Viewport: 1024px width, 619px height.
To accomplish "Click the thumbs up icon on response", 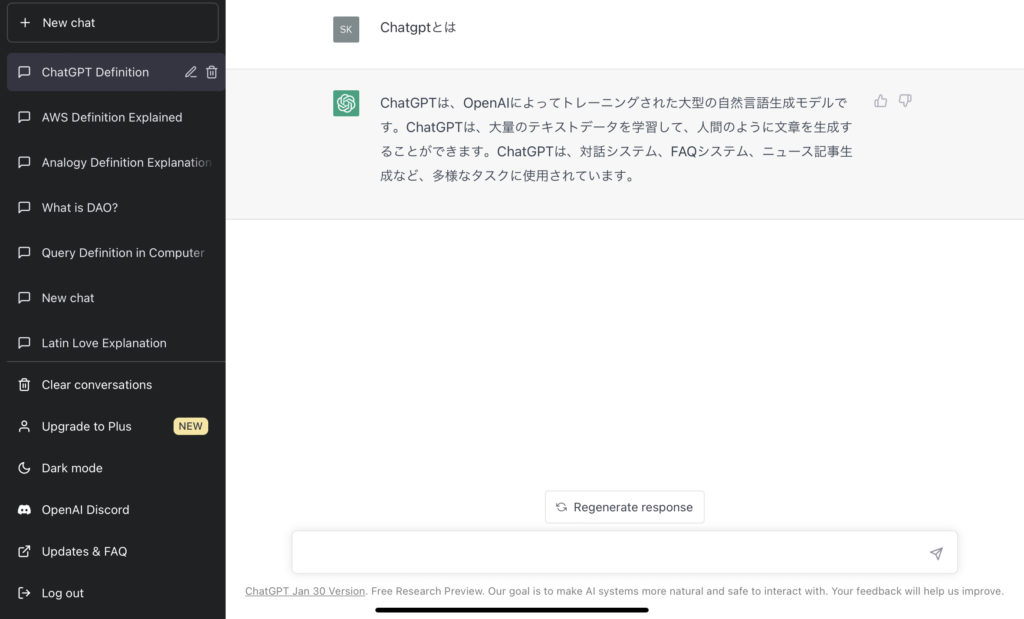I will click(x=880, y=101).
